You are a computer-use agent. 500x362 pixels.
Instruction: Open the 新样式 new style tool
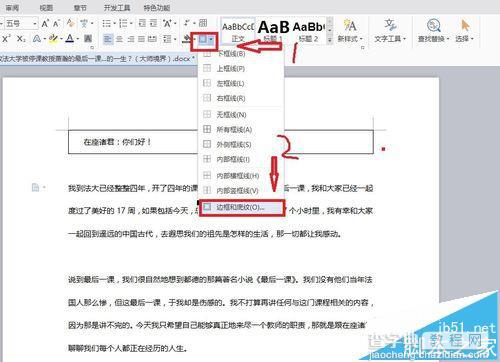[x=350, y=31]
